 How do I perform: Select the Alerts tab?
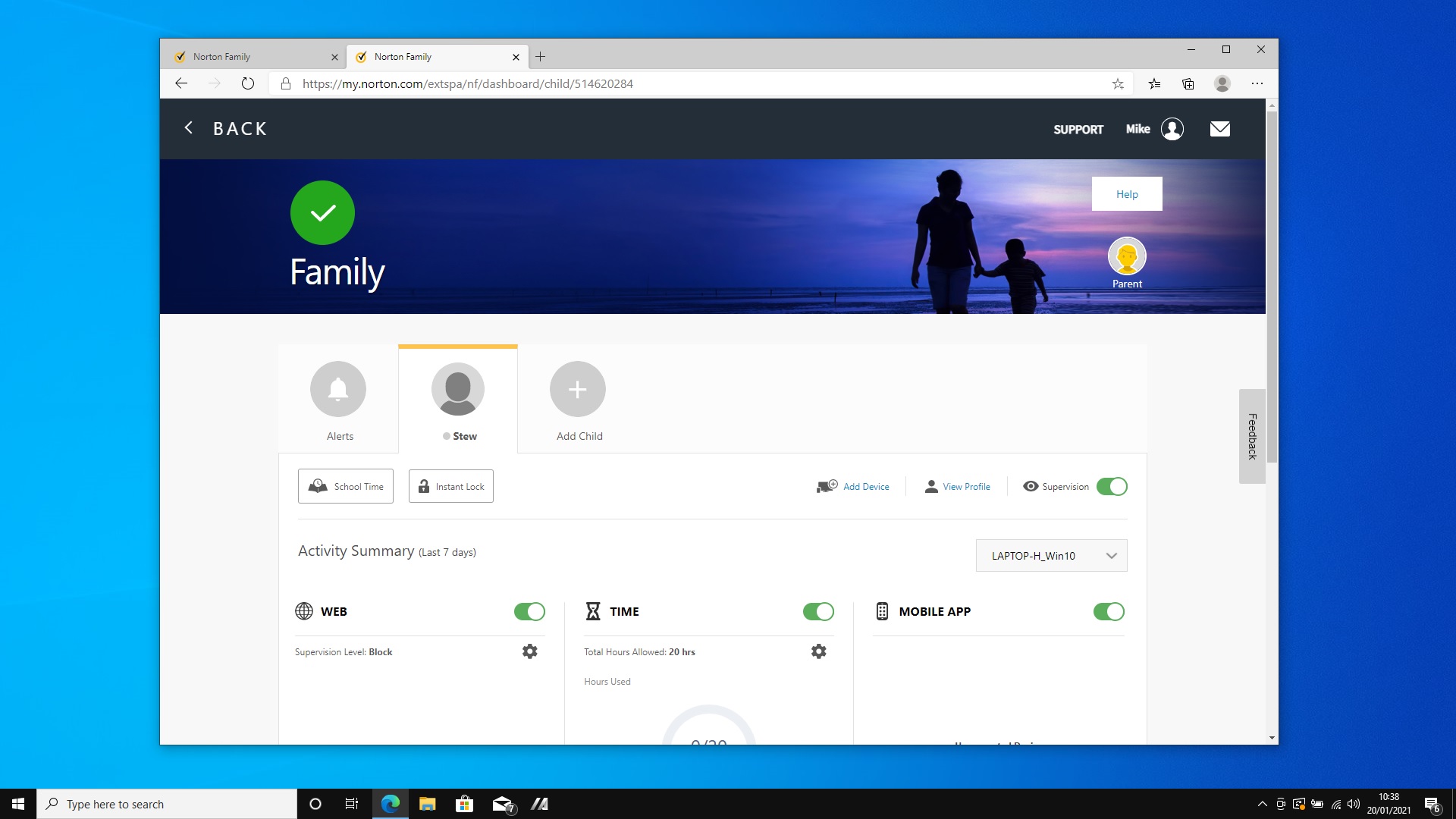point(338,399)
